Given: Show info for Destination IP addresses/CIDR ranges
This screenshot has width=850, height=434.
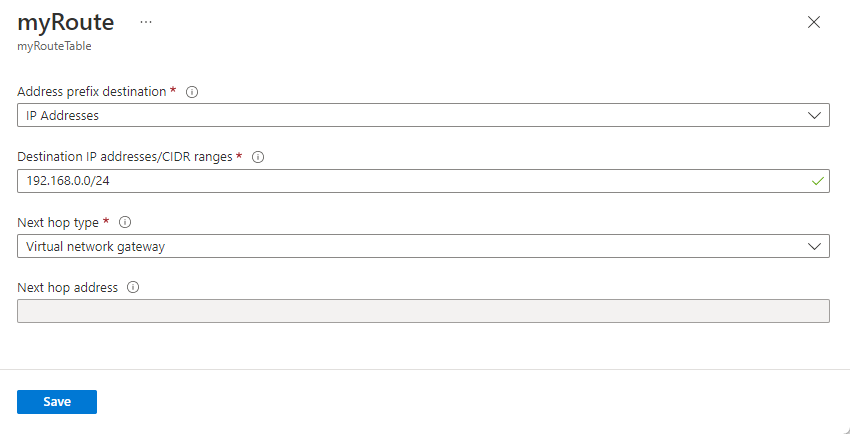Looking at the screenshot, I should 258,157.
